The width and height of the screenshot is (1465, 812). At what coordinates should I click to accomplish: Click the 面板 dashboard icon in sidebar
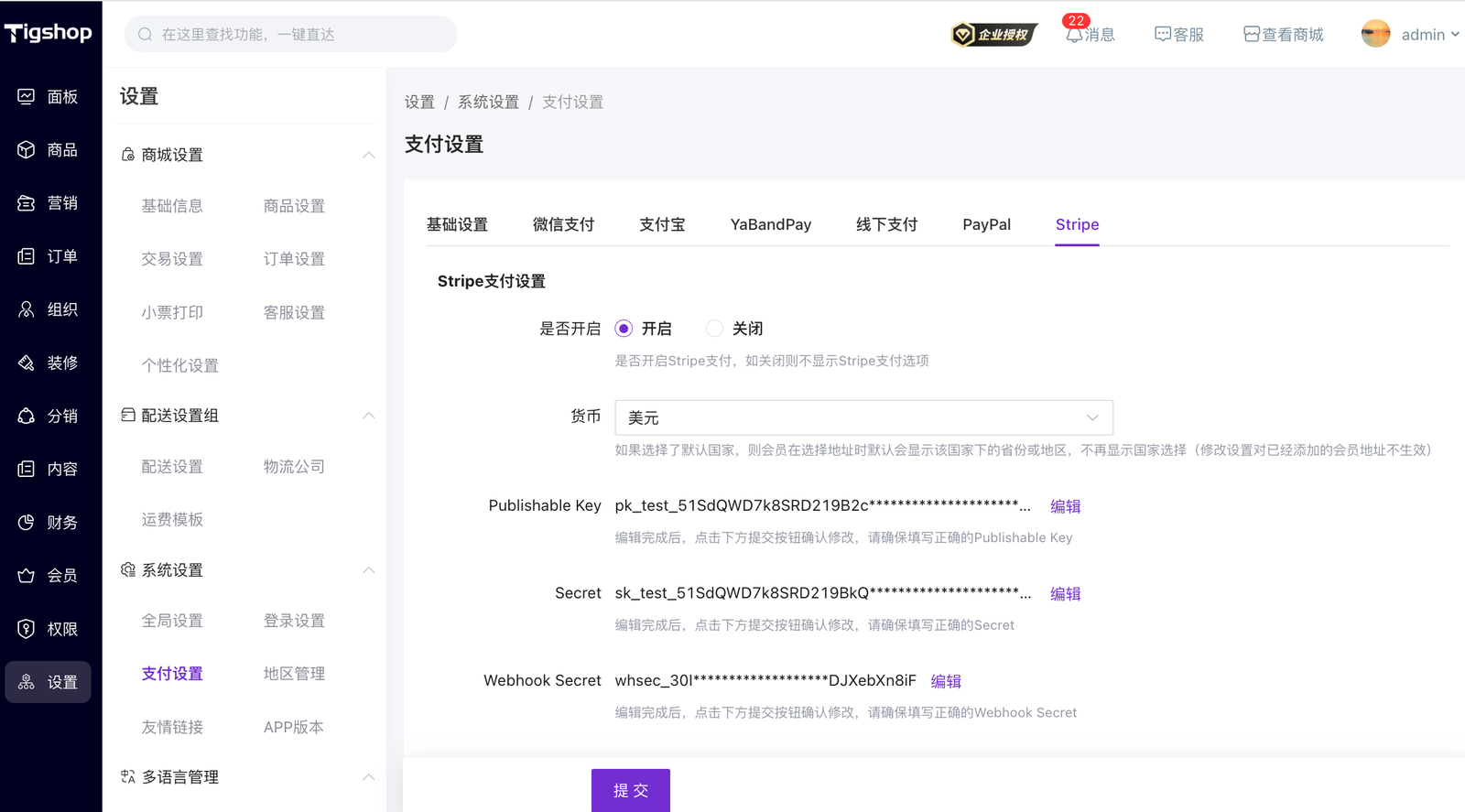27,96
